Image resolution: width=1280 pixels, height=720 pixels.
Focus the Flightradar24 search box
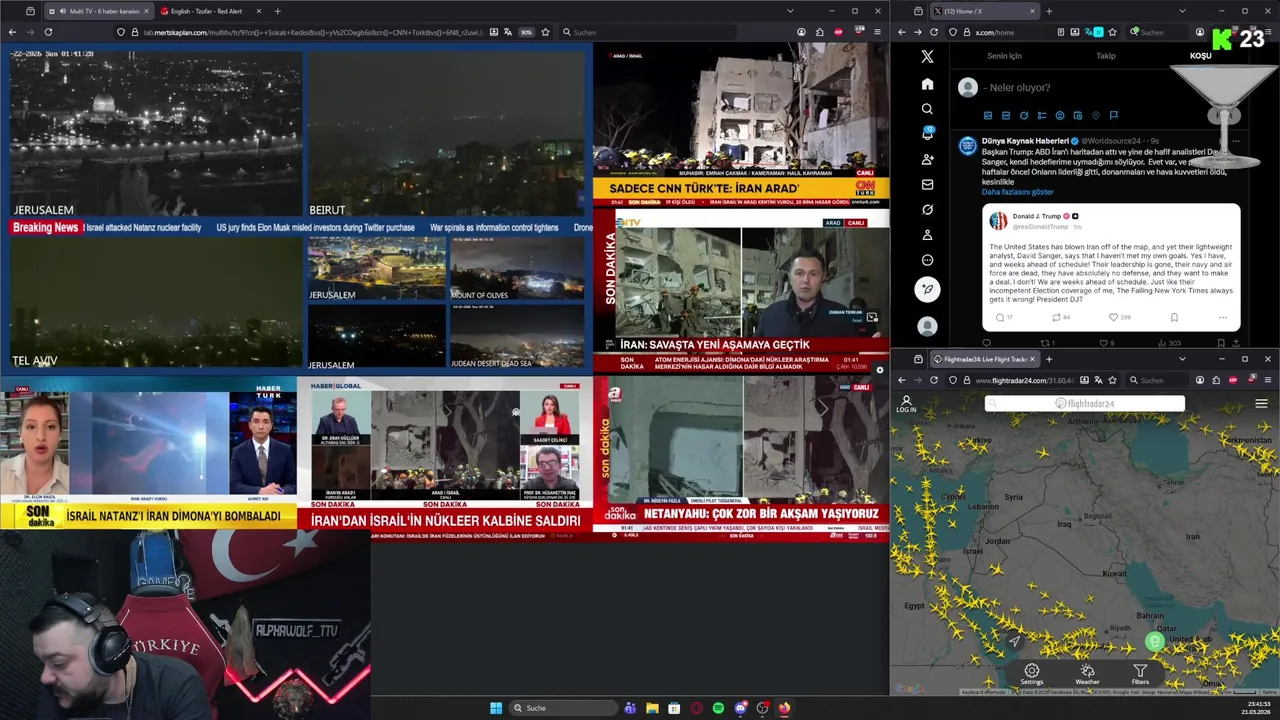(x=1085, y=403)
